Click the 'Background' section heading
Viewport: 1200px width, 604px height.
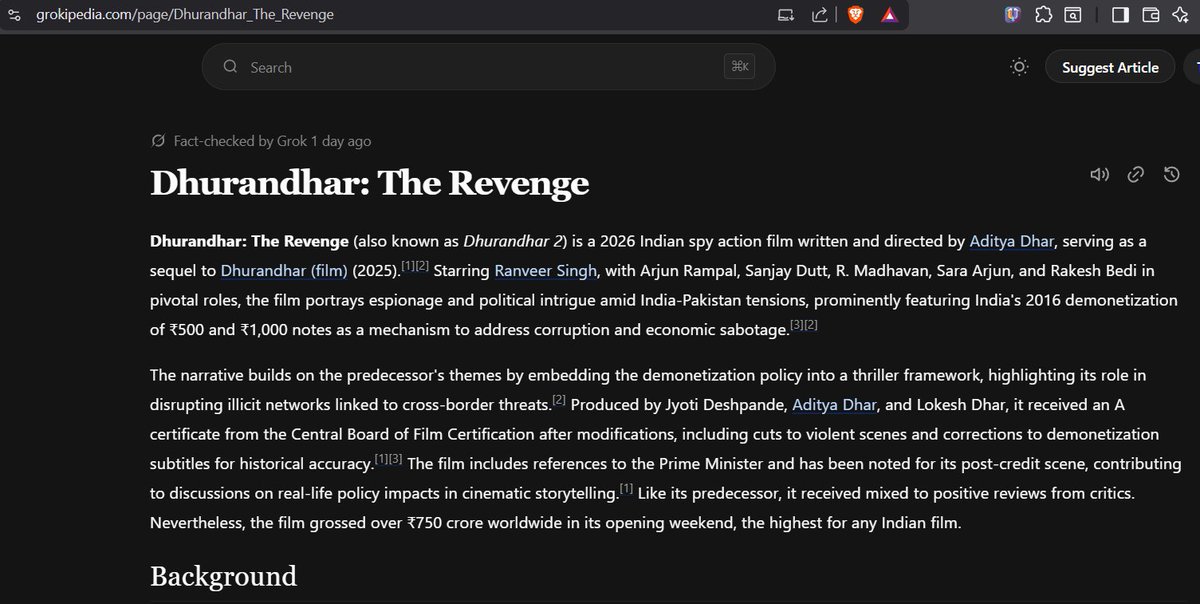coord(223,576)
